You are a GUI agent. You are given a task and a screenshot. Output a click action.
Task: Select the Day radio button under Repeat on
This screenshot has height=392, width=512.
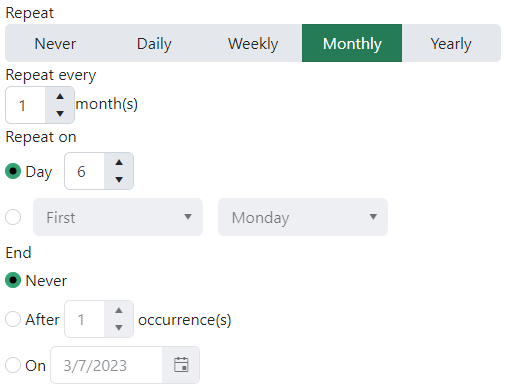(x=13, y=171)
